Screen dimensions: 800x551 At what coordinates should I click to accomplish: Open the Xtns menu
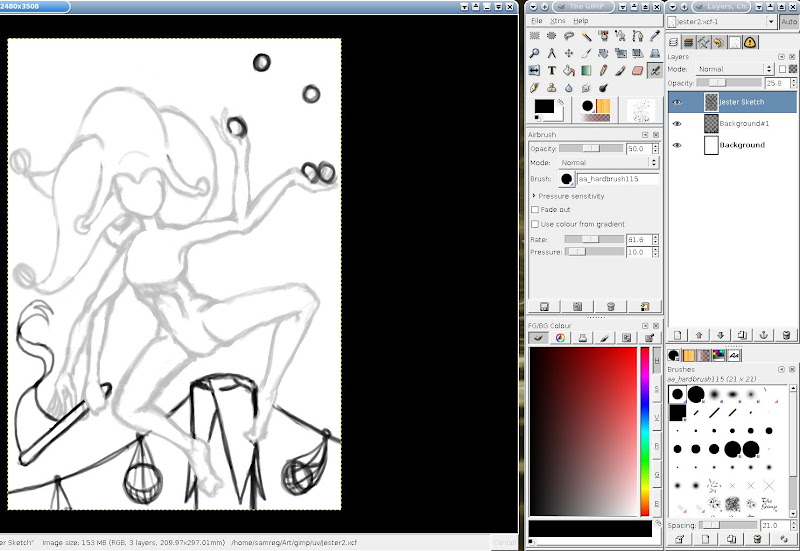[558, 21]
